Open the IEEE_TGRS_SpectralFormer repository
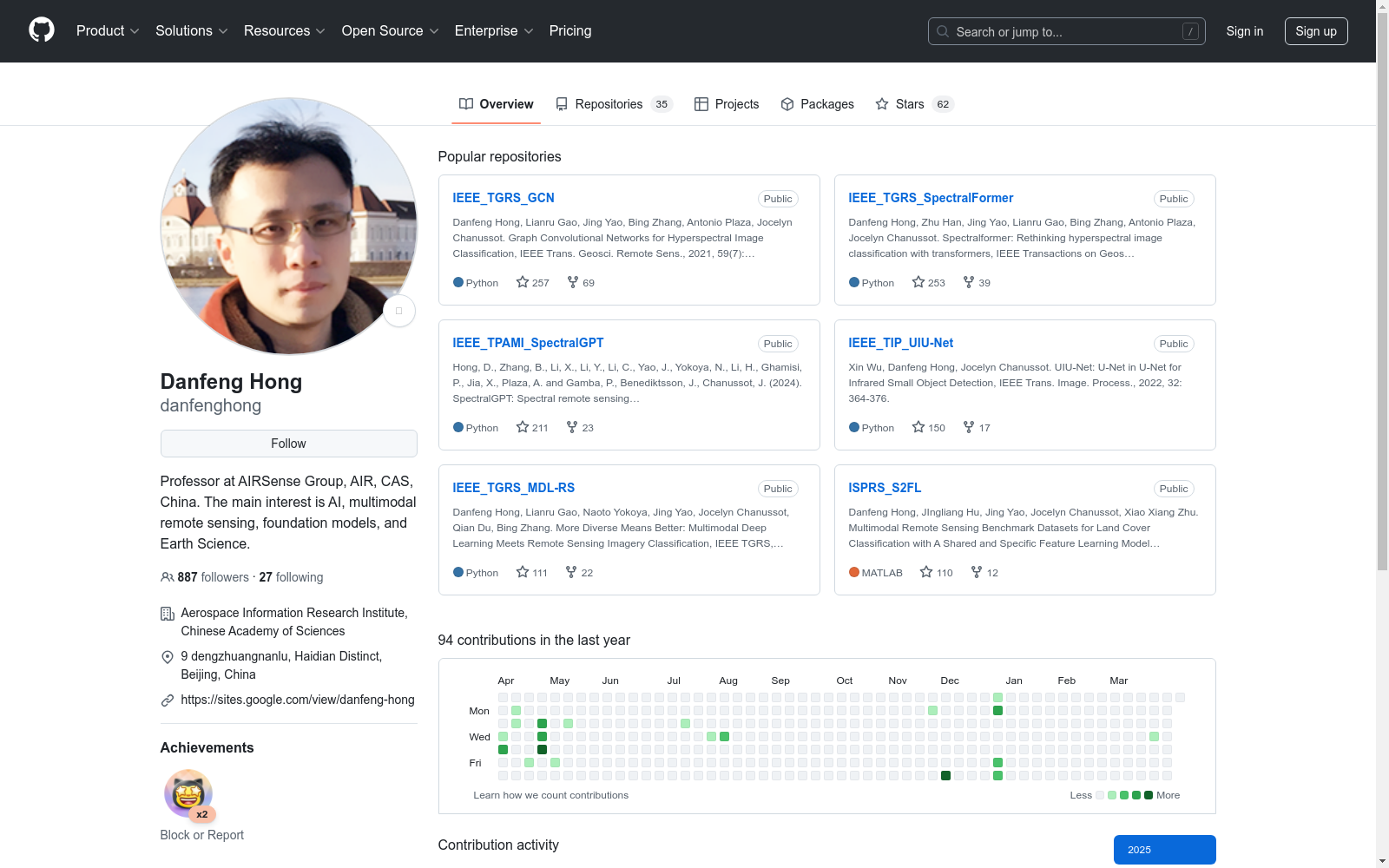The height and width of the screenshot is (868, 1389). tap(931, 198)
